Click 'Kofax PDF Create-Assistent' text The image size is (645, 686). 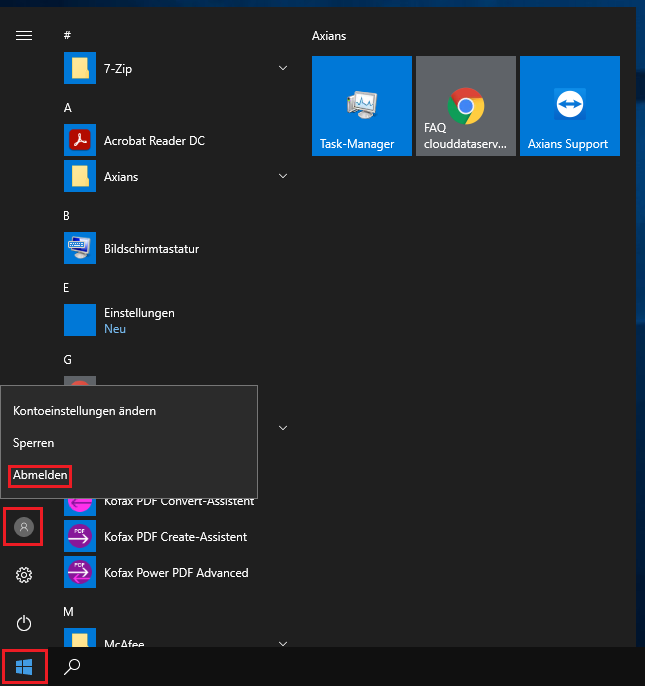click(175, 537)
